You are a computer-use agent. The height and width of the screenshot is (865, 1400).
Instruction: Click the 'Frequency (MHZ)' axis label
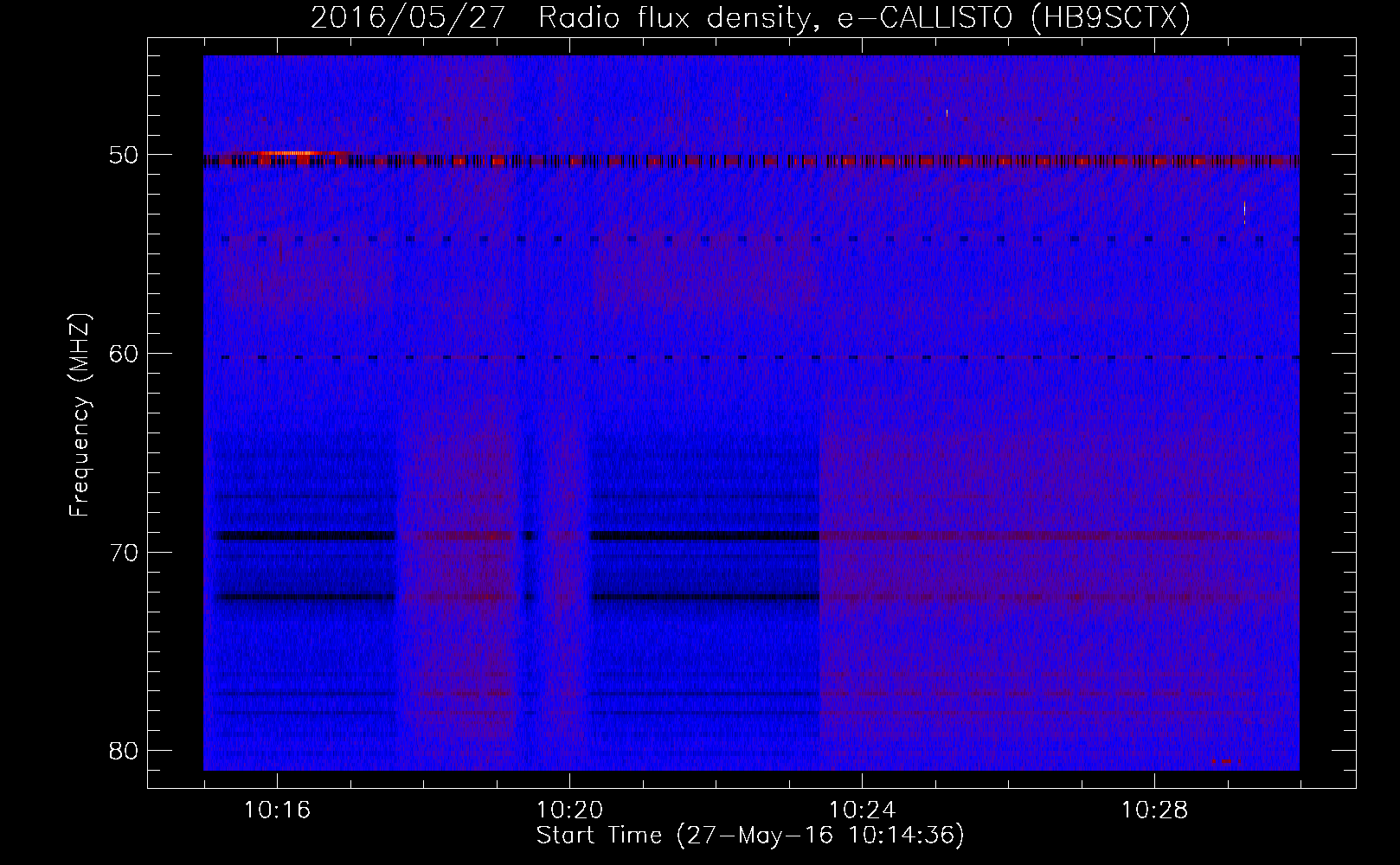[x=80, y=415]
